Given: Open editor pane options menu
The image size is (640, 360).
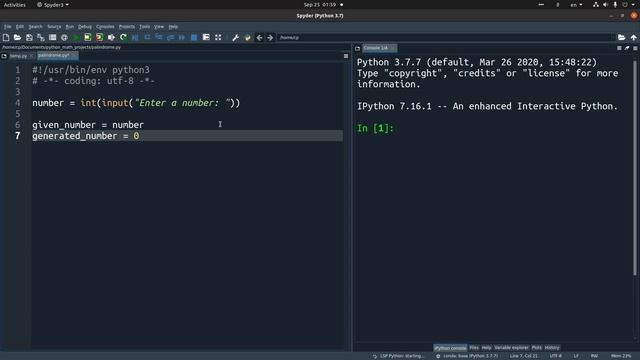Looking at the screenshot, I should pyautogui.click(x=346, y=56).
